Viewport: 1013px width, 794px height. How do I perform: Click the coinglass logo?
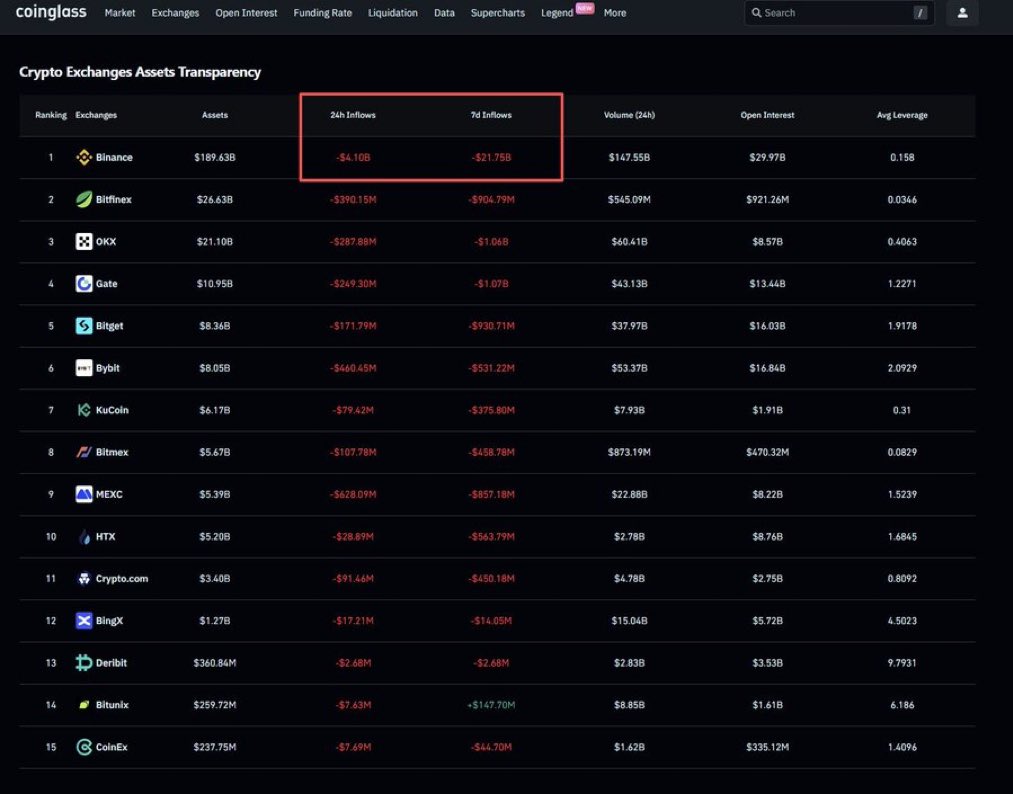(x=51, y=12)
